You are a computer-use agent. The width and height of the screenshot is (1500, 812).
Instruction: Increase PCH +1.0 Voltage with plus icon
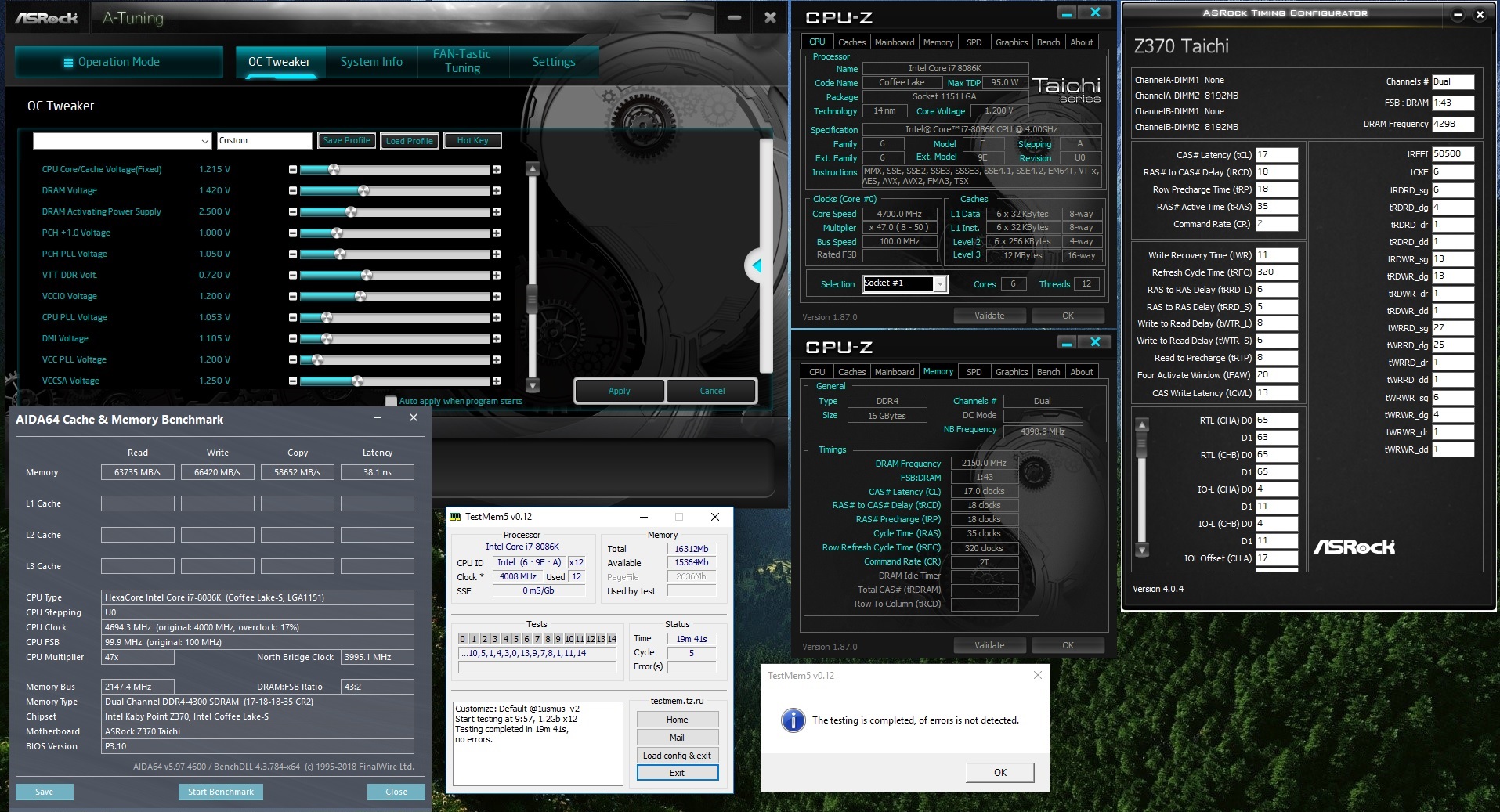tap(497, 233)
